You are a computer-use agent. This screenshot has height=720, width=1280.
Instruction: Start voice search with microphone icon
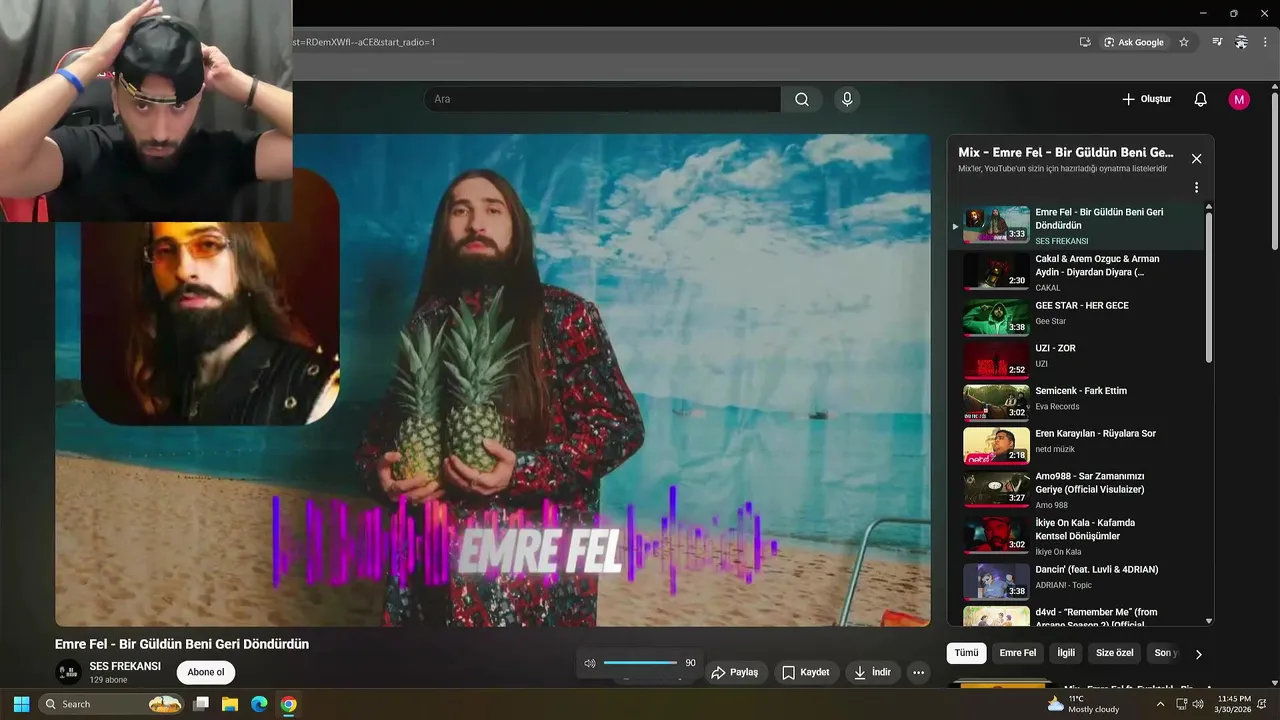(847, 99)
